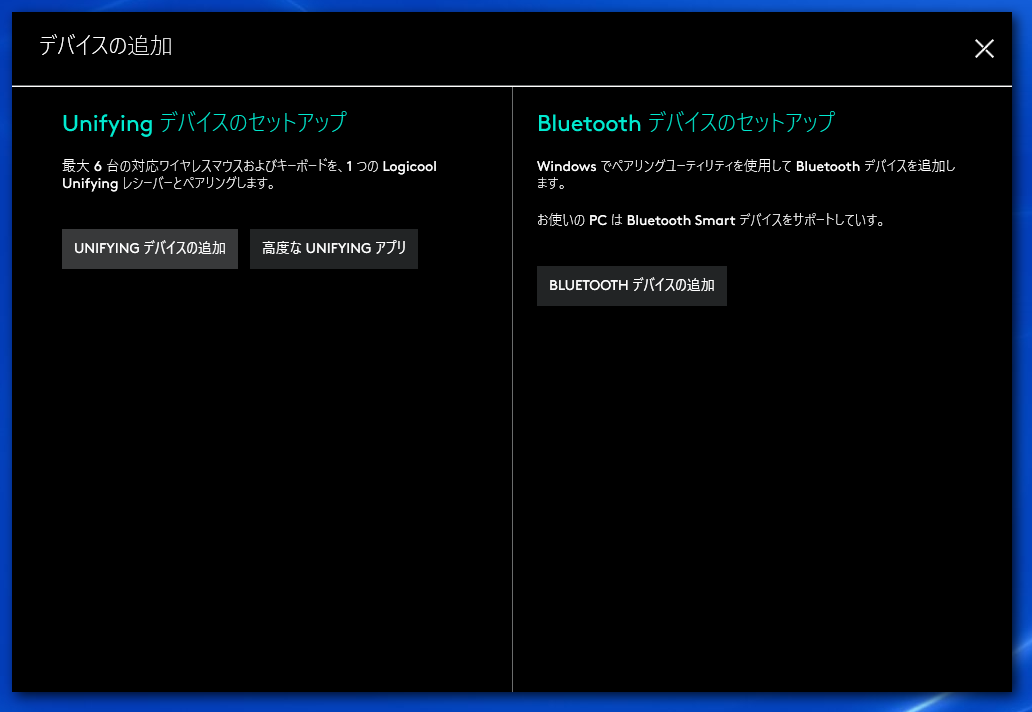This screenshot has width=1032, height=712.
Task: Close the デバイスの追加 dialog with X
Action: (984, 48)
